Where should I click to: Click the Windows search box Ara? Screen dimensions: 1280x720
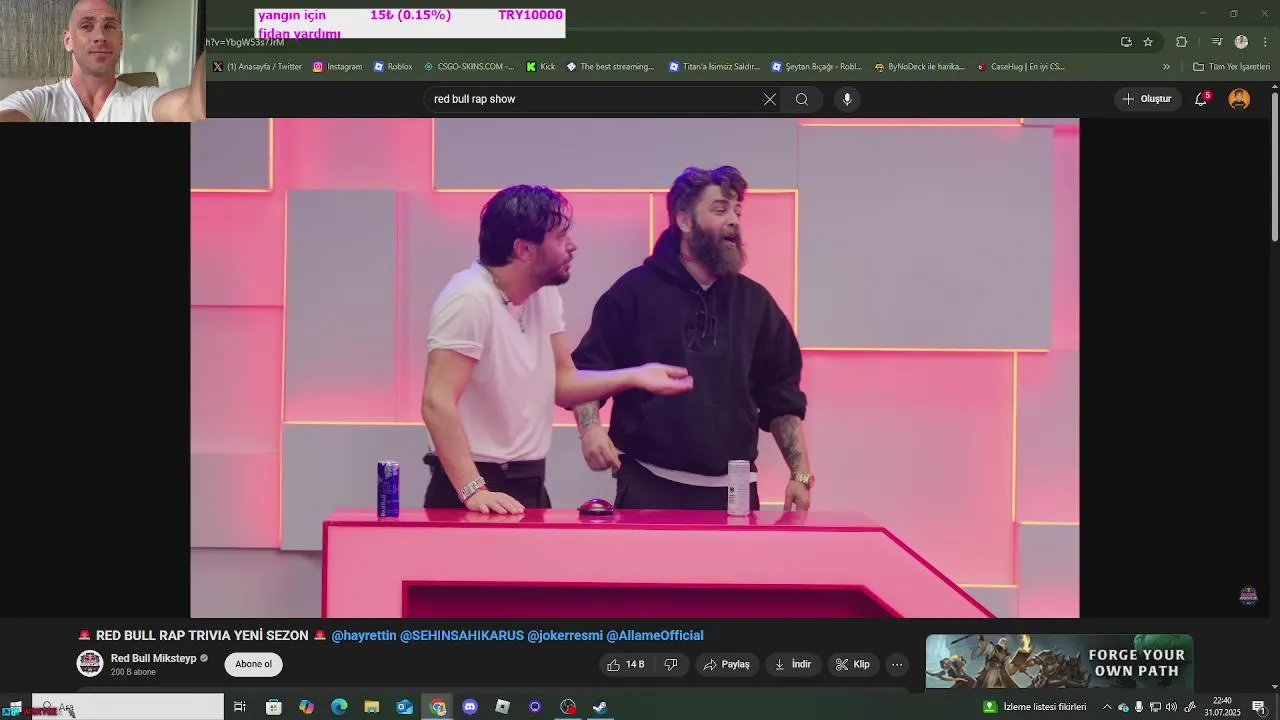coord(128,707)
